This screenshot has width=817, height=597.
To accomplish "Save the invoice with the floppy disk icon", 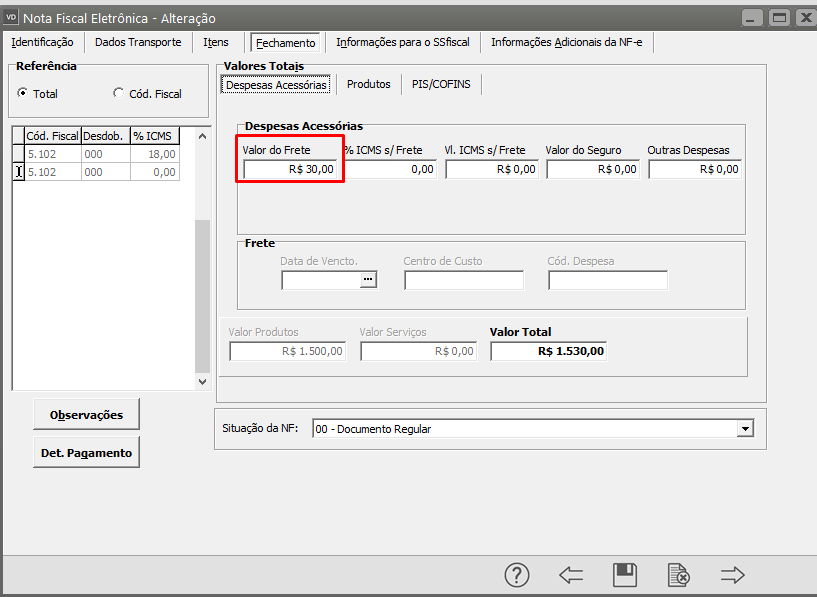I will point(625,575).
